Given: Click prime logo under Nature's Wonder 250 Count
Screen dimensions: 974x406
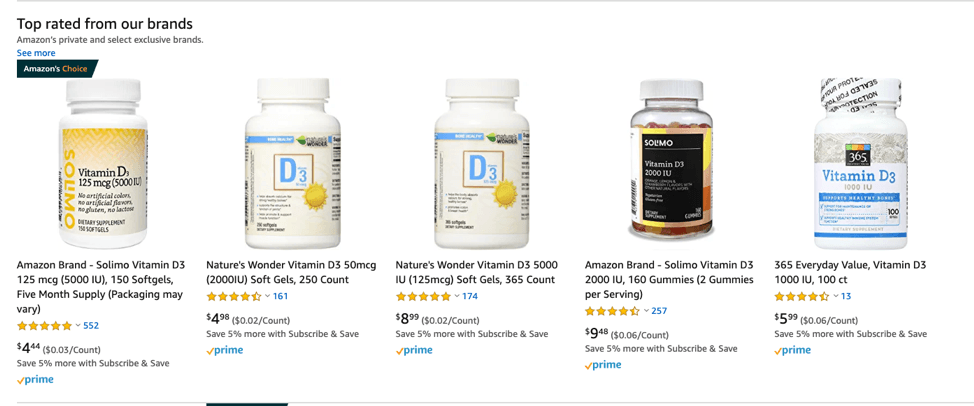Looking at the screenshot, I should click(225, 350).
